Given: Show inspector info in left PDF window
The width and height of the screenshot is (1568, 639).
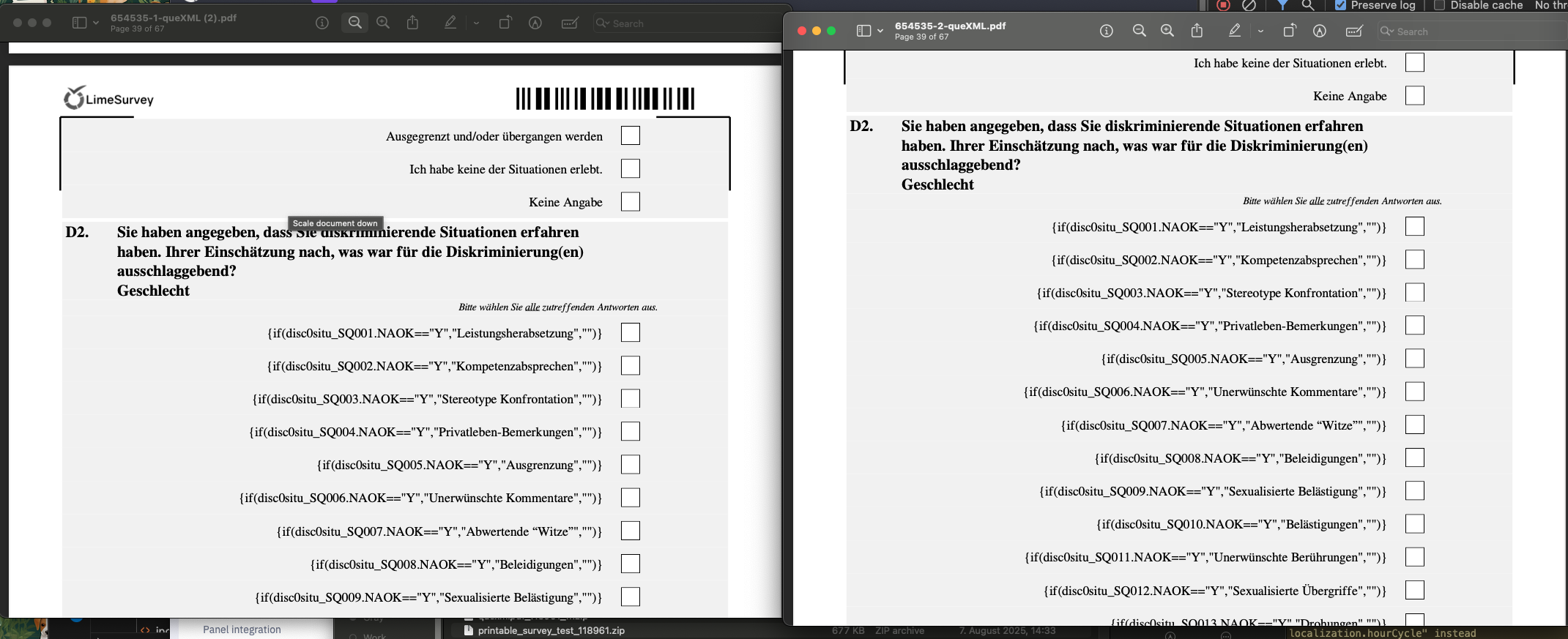Looking at the screenshot, I should click(x=322, y=23).
